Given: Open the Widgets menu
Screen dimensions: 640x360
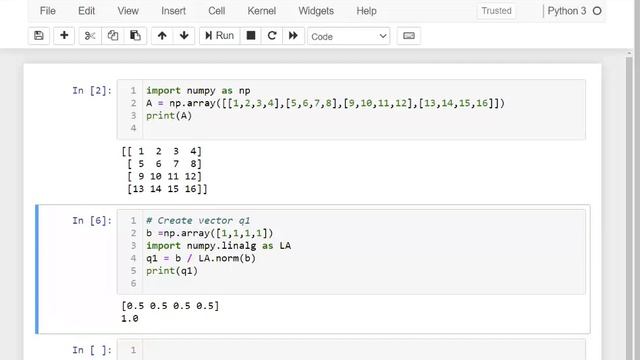Looking at the screenshot, I should (316, 11).
